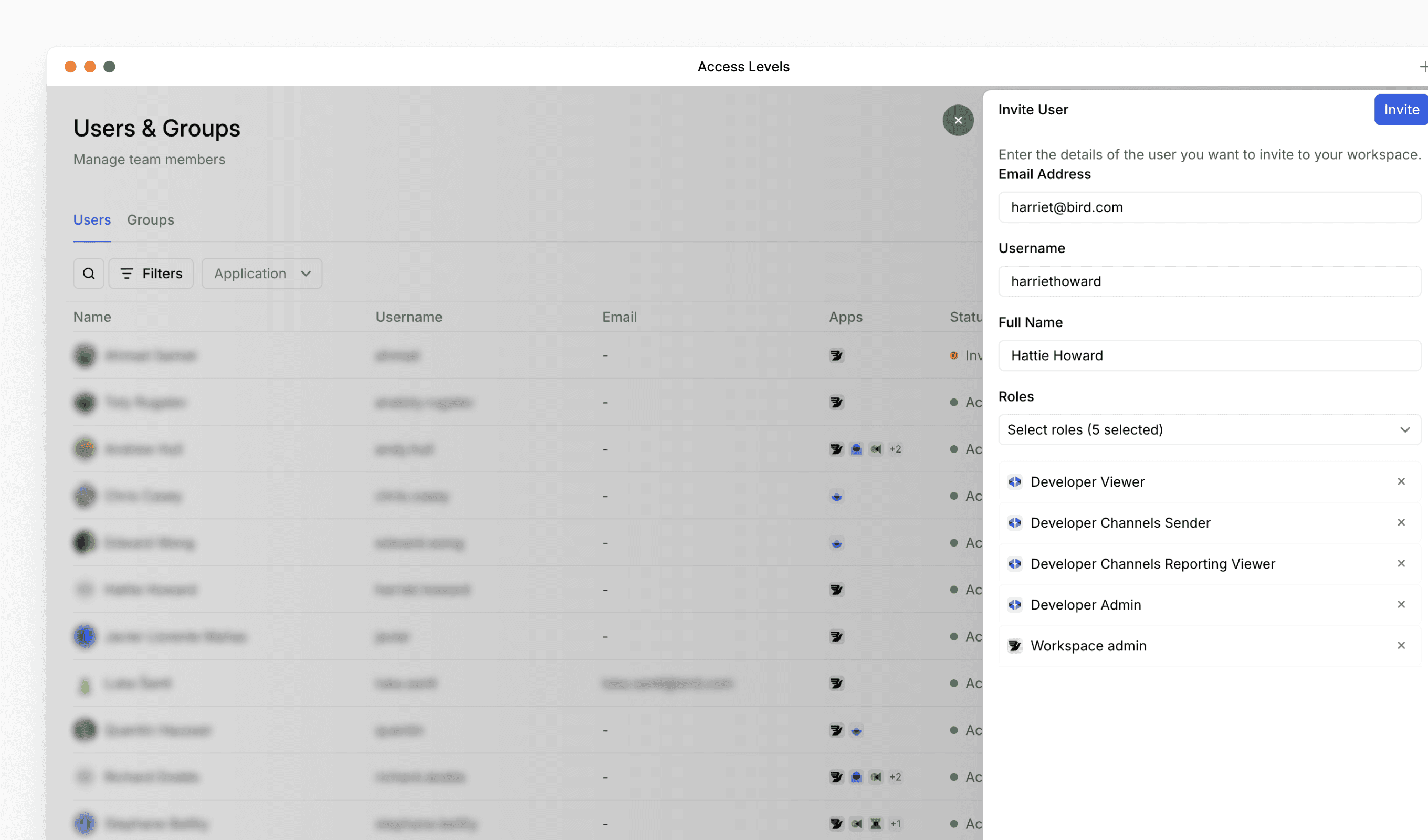Click the Full Name input field
1428x840 pixels.
coord(1209,355)
